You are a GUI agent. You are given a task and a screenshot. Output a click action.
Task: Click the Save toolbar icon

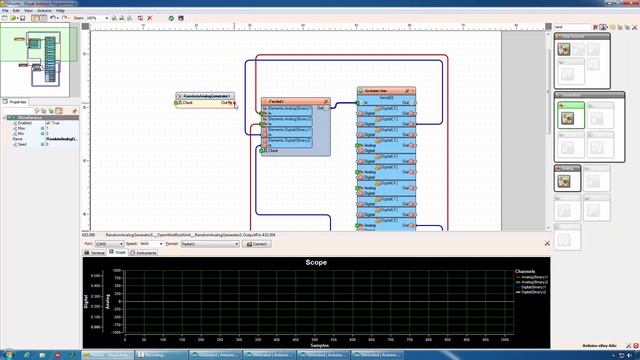click(22, 18)
